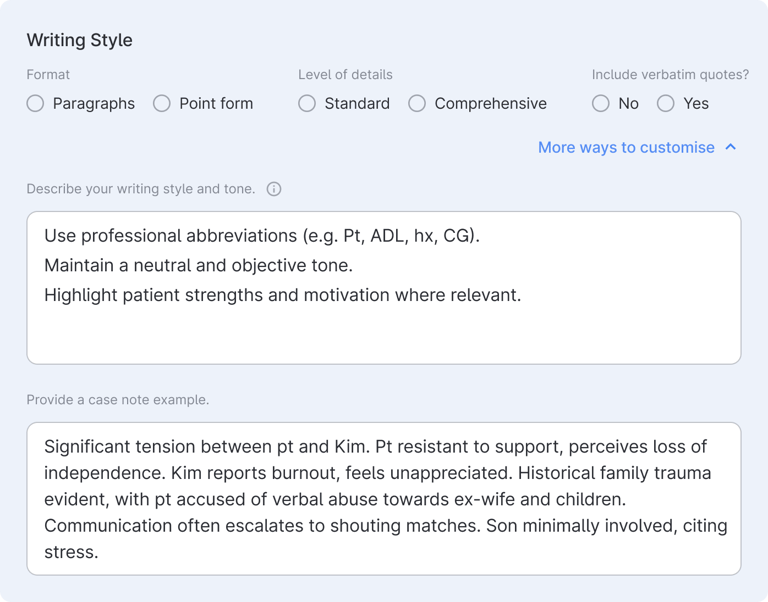
Task: Click the 'Highlight patient strengths' line
Action: click(283, 295)
